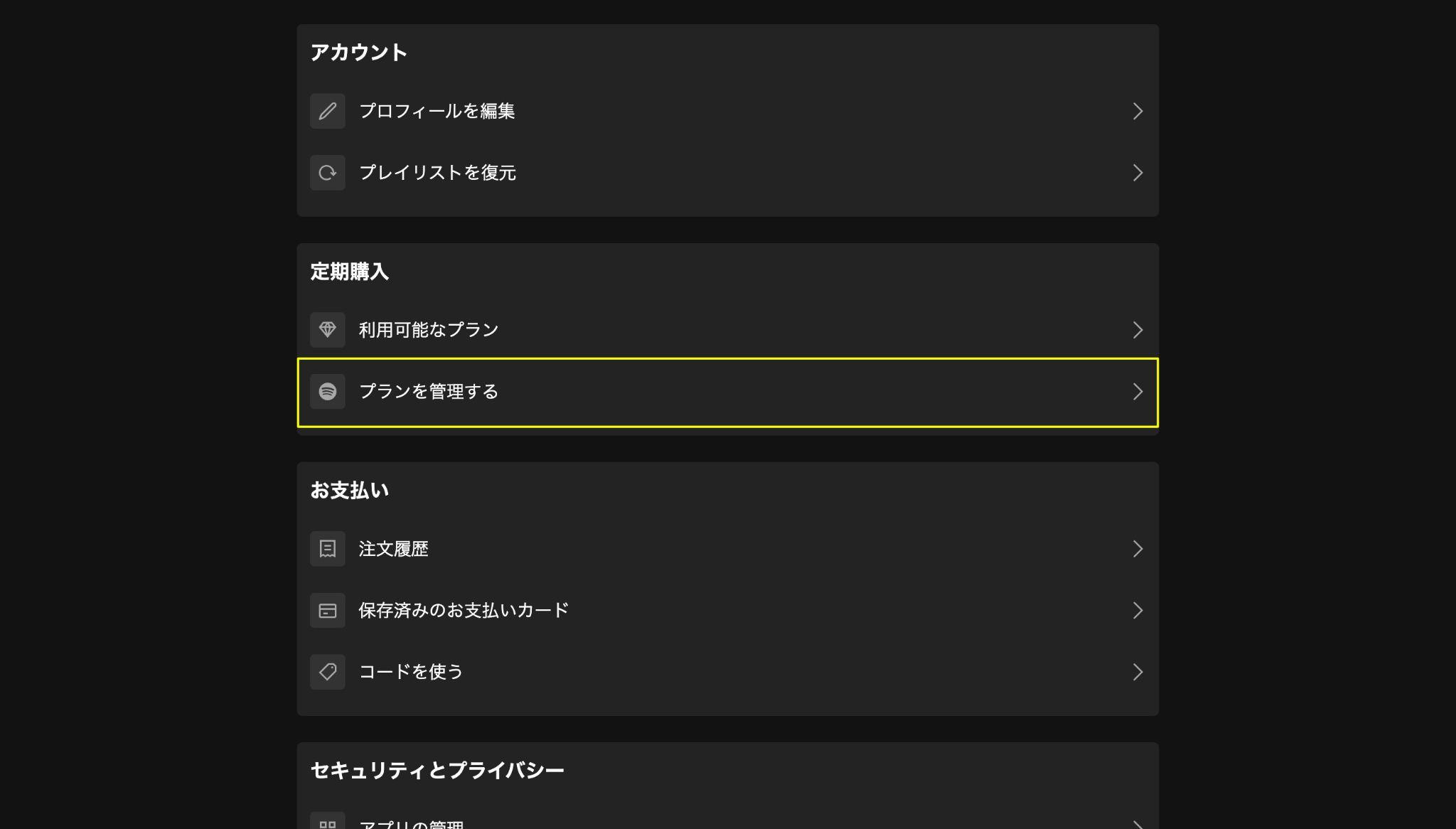Open the chevron on 注文履歴 row

1137,549
